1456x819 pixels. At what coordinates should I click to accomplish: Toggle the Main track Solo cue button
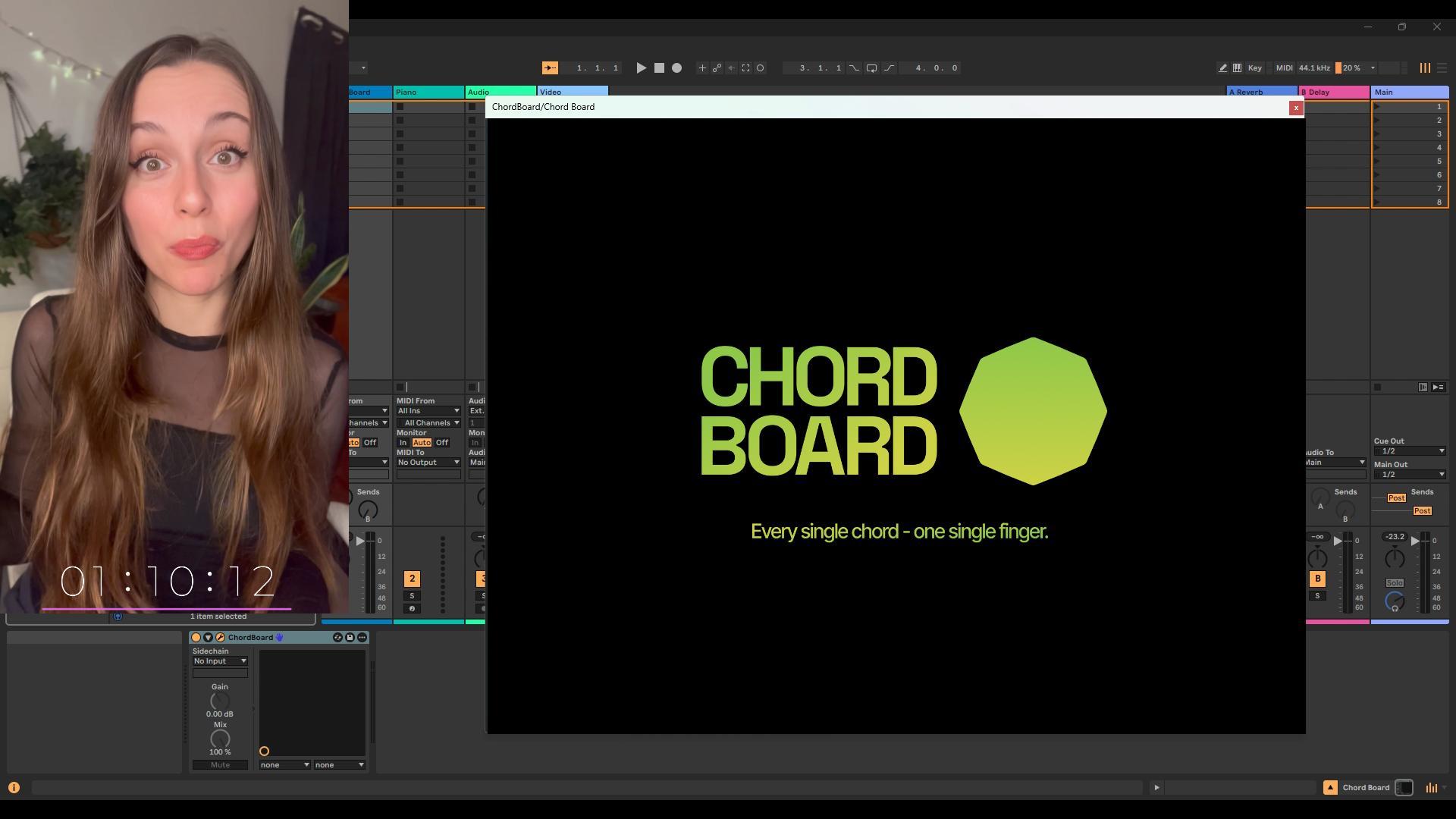click(x=1395, y=583)
